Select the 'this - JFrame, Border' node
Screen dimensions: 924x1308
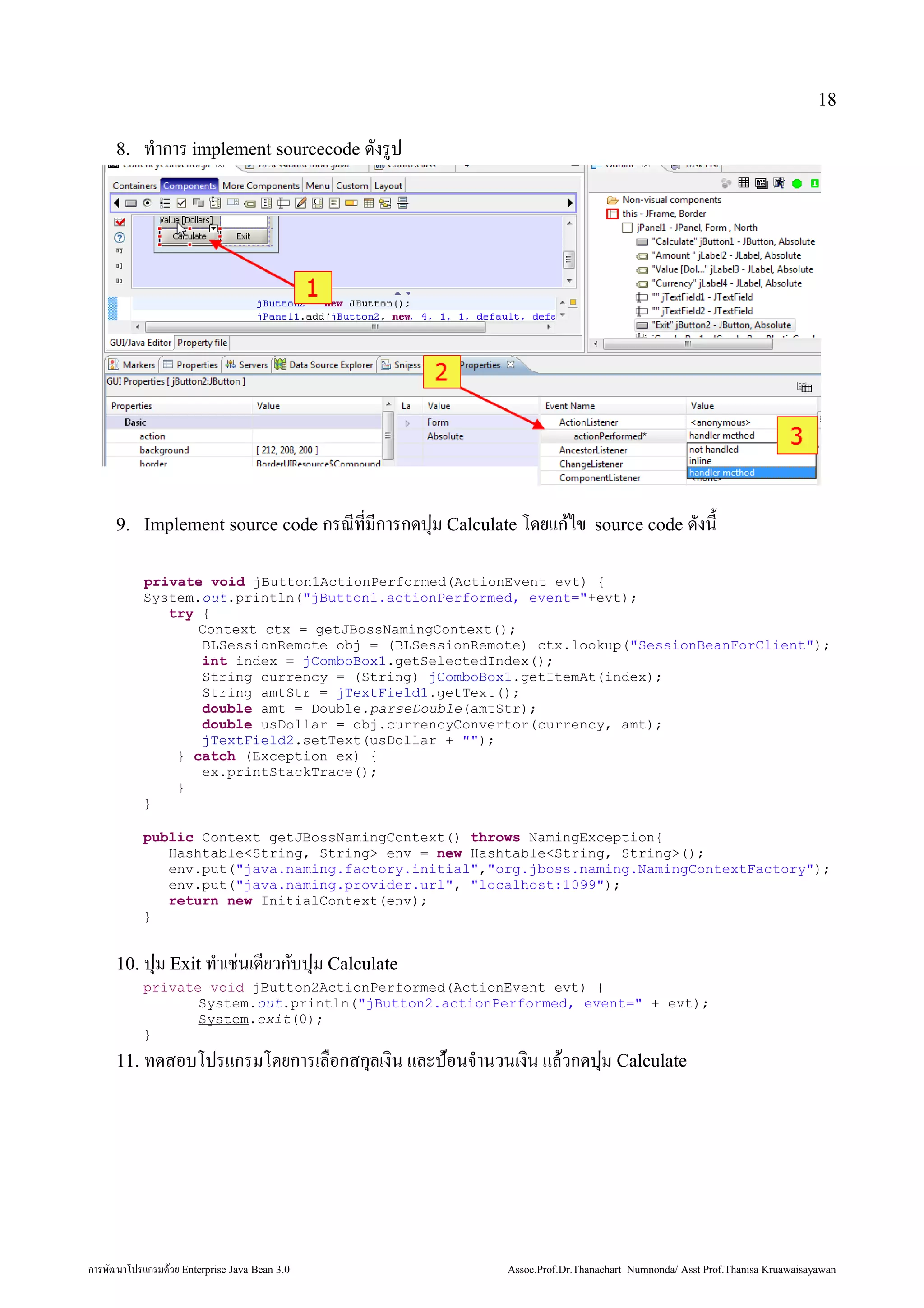click(656, 213)
